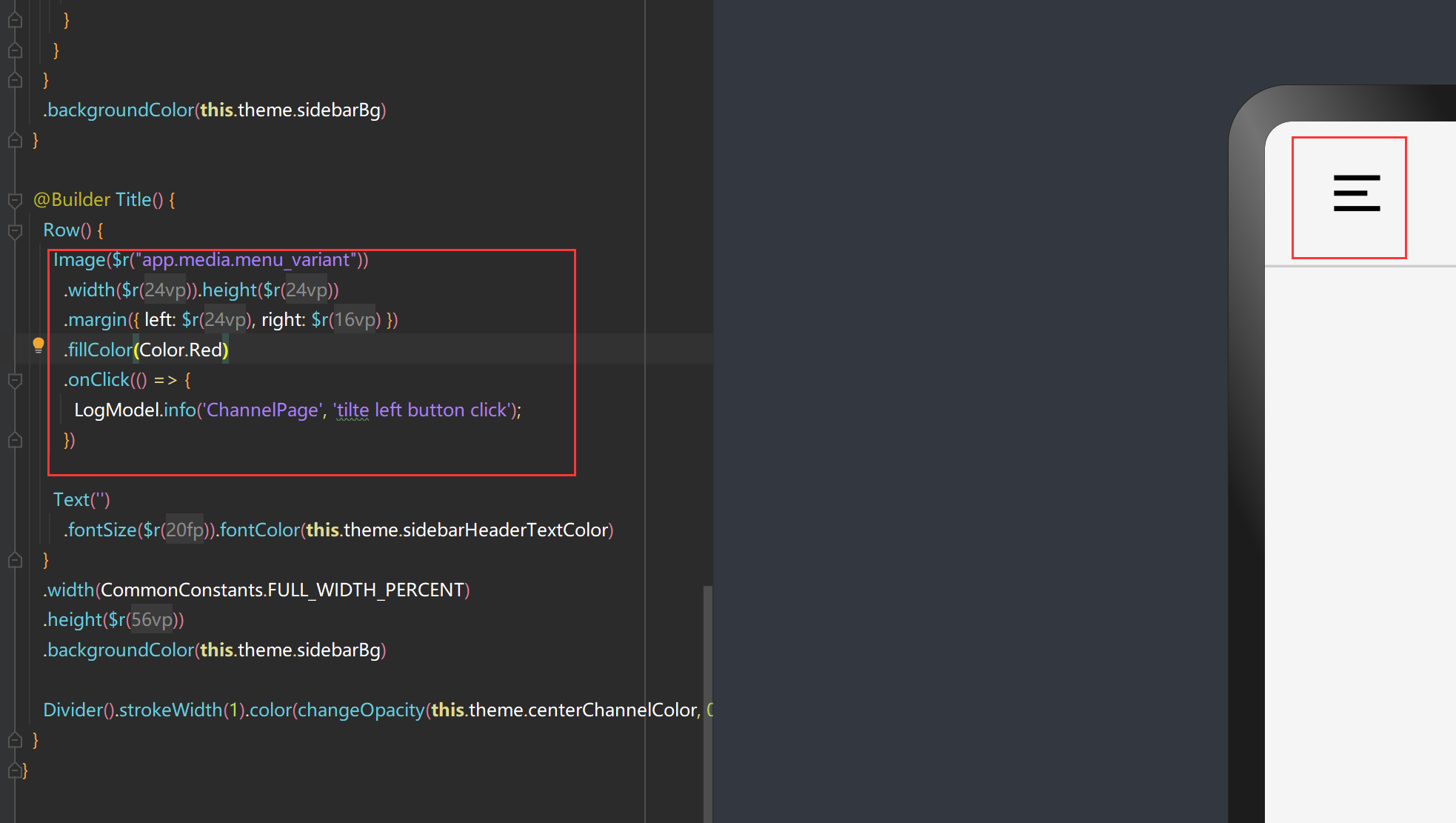Click fold-end marker beside the }) line
This screenshot has width=1456, height=823.
click(15, 440)
